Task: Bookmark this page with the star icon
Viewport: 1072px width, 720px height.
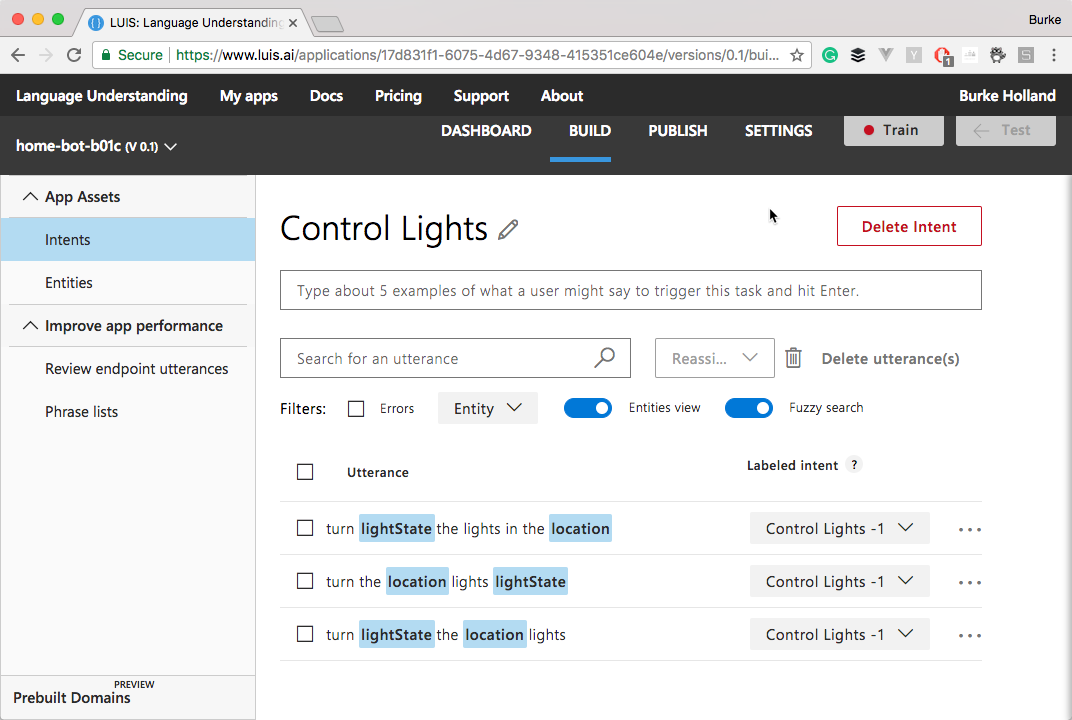Action: 797,56
